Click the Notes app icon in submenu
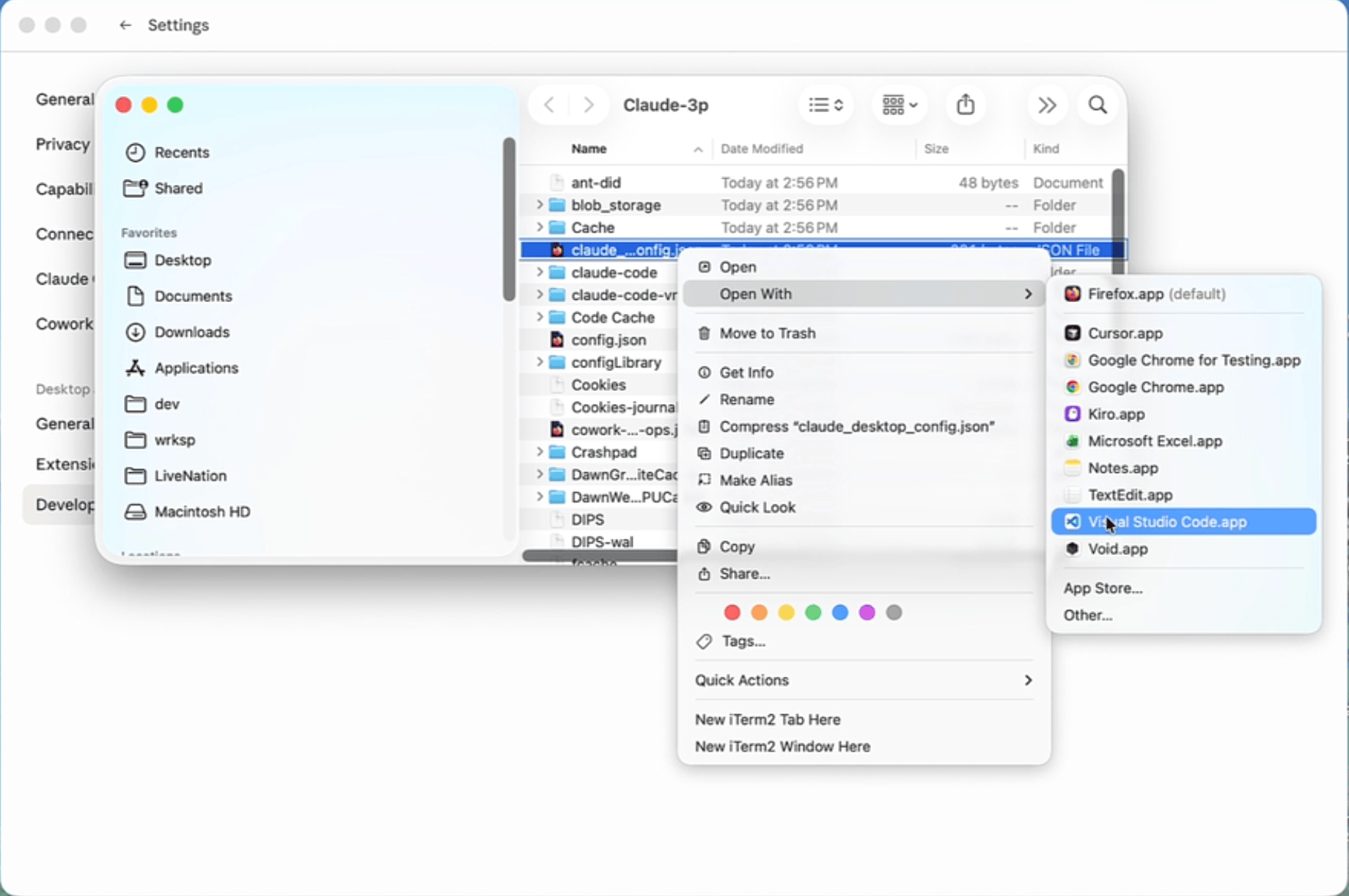Image resolution: width=1349 pixels, height=896 pixels. pyautogui.click(x=1073, y=468)
